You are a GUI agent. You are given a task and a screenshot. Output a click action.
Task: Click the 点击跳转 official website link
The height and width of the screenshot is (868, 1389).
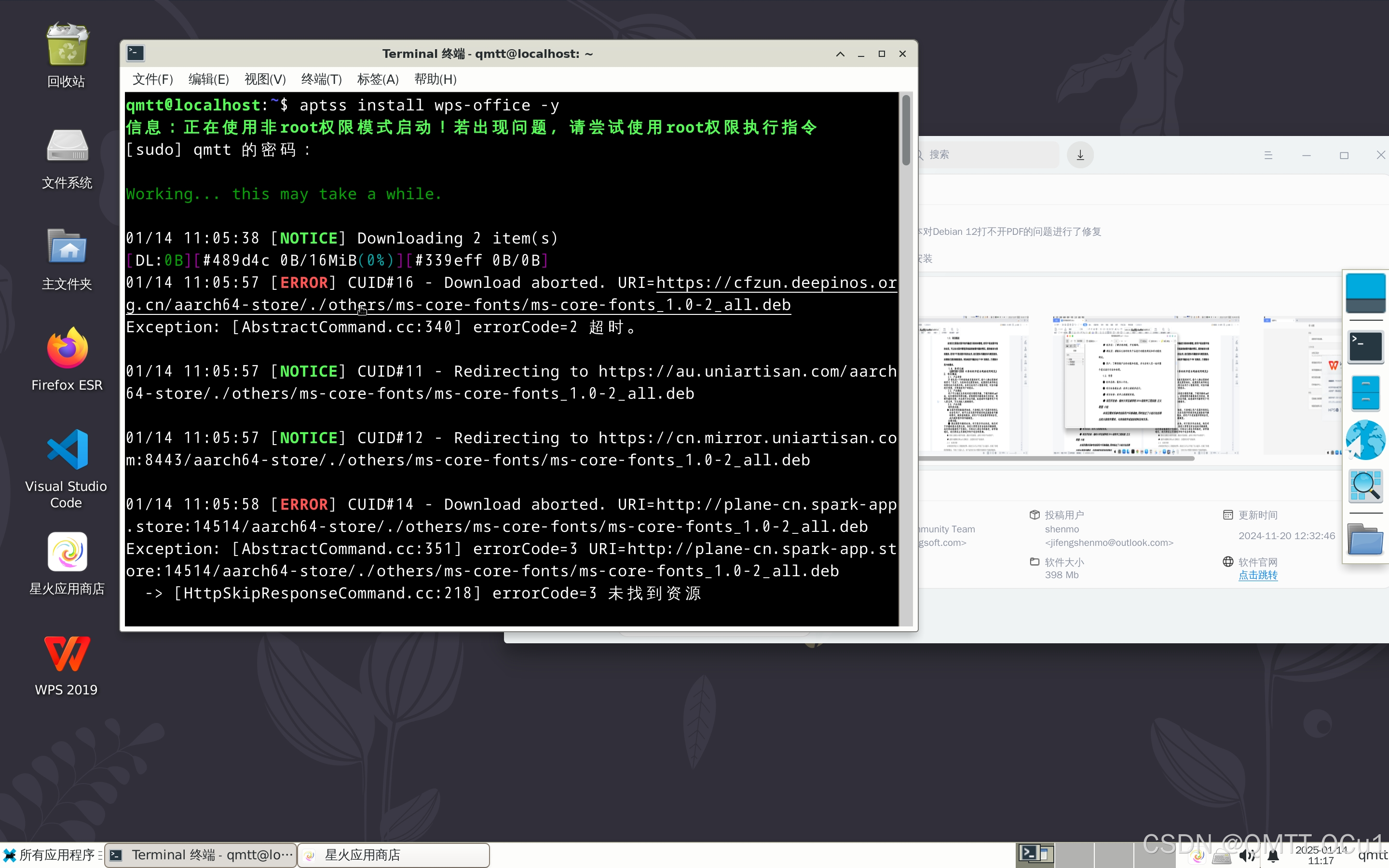(x=1257, y=575)
